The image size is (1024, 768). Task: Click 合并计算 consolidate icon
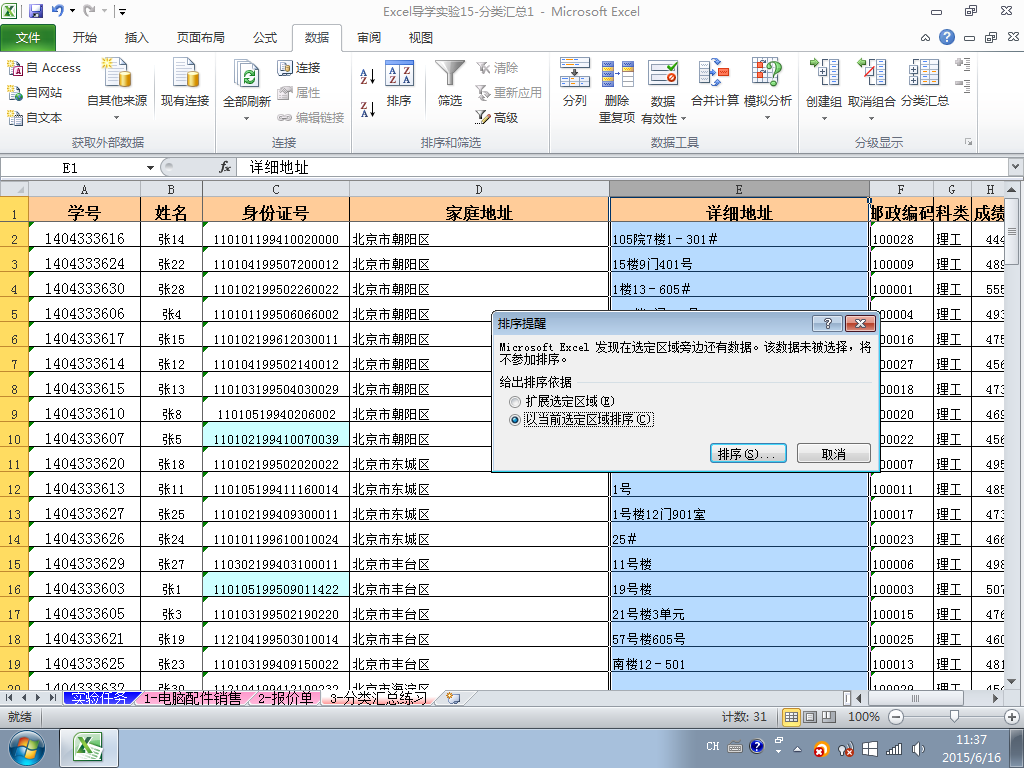point(714,83)
